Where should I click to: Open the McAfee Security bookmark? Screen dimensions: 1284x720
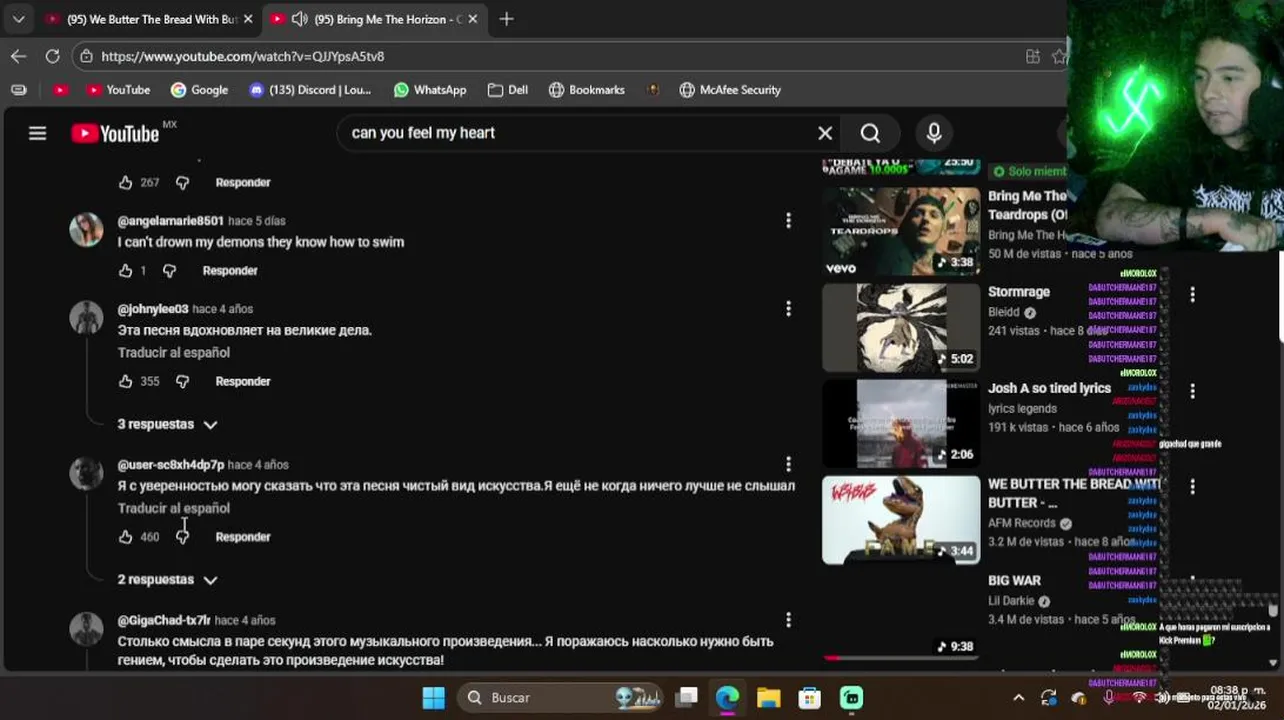pyautogui.click(x=730, y=90)
